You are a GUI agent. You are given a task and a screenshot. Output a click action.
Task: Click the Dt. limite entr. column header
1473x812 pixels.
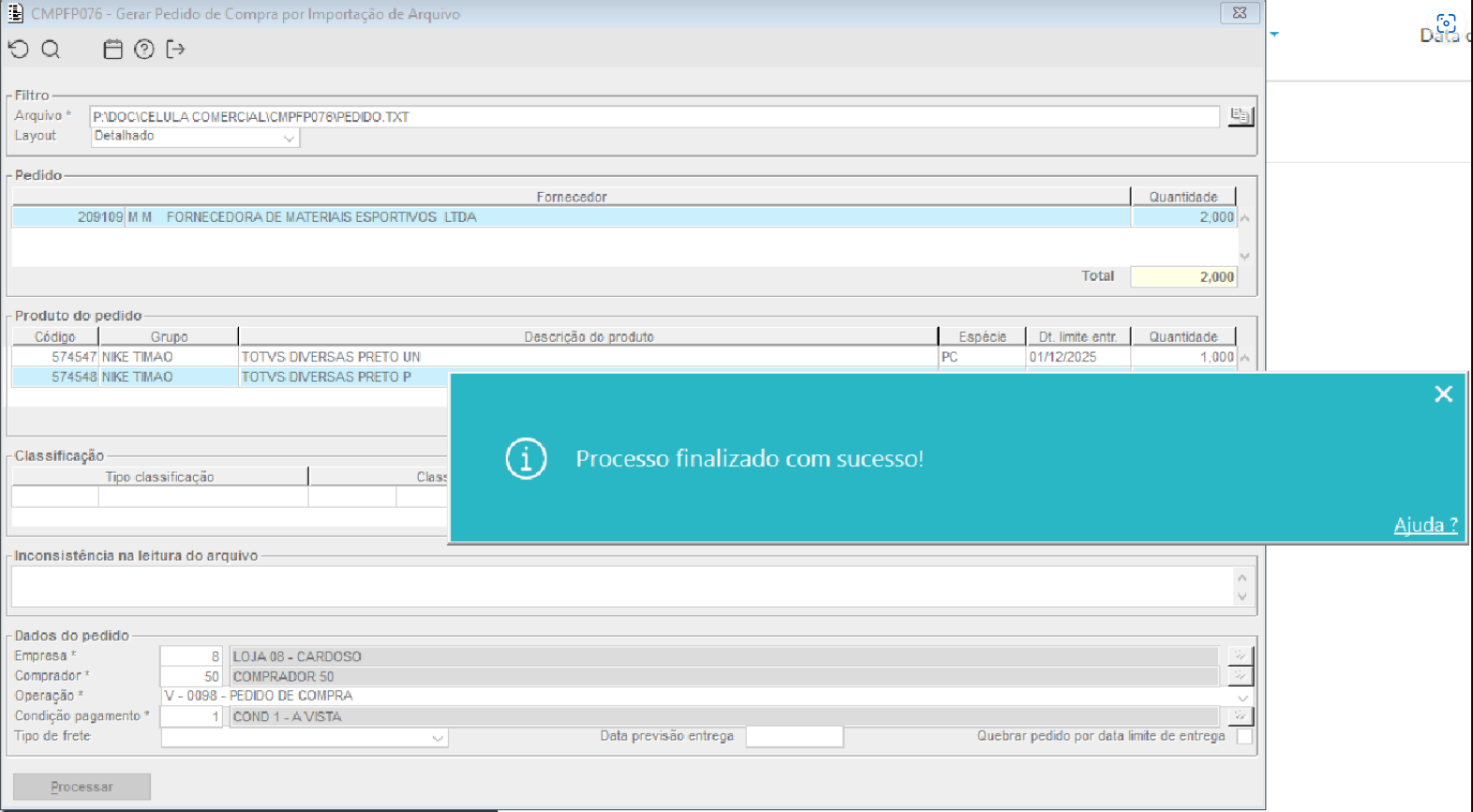pyautogui.click(x=1078, y=336)
